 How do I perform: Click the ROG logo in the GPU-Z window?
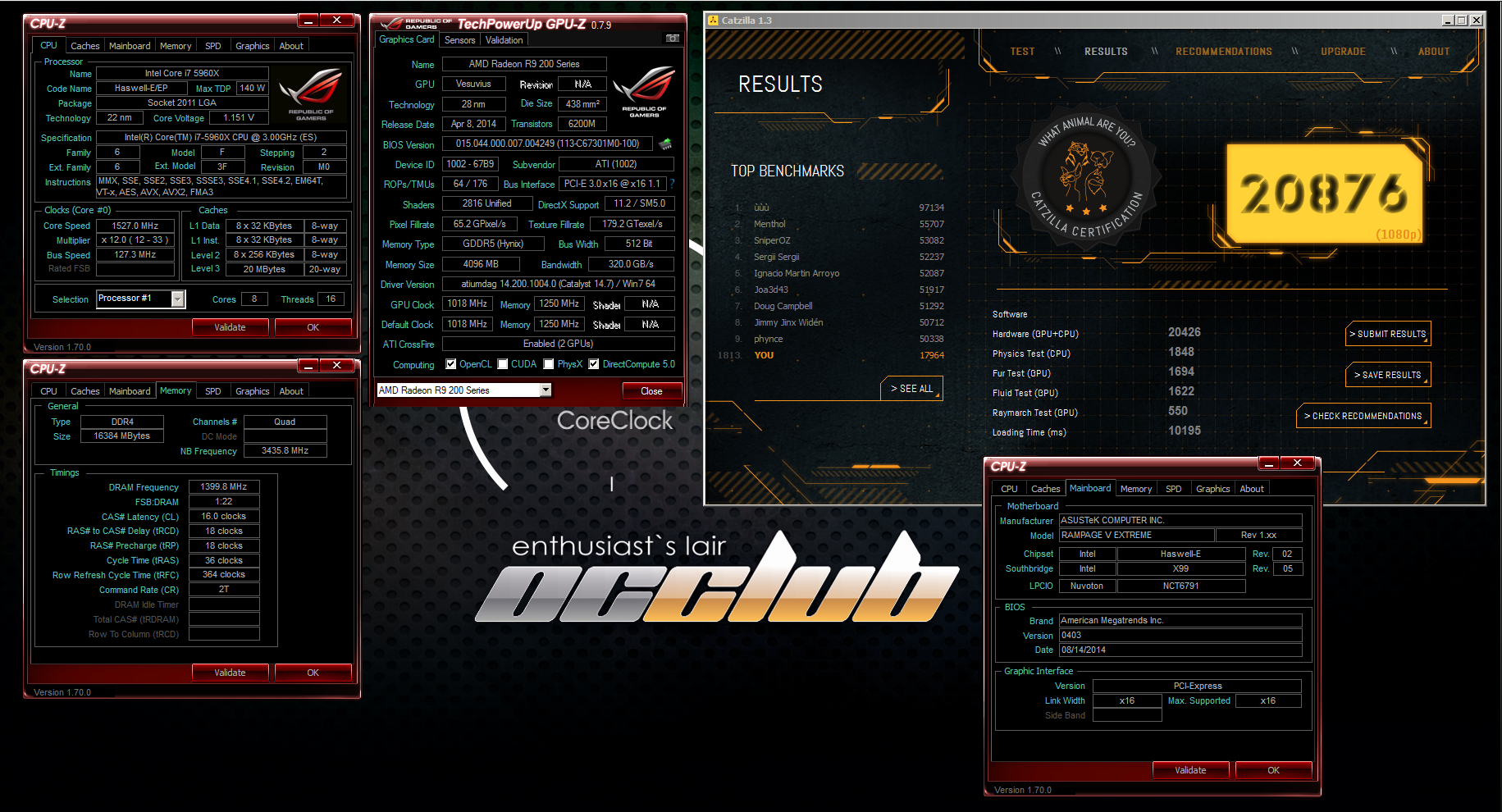coord(644,92)
